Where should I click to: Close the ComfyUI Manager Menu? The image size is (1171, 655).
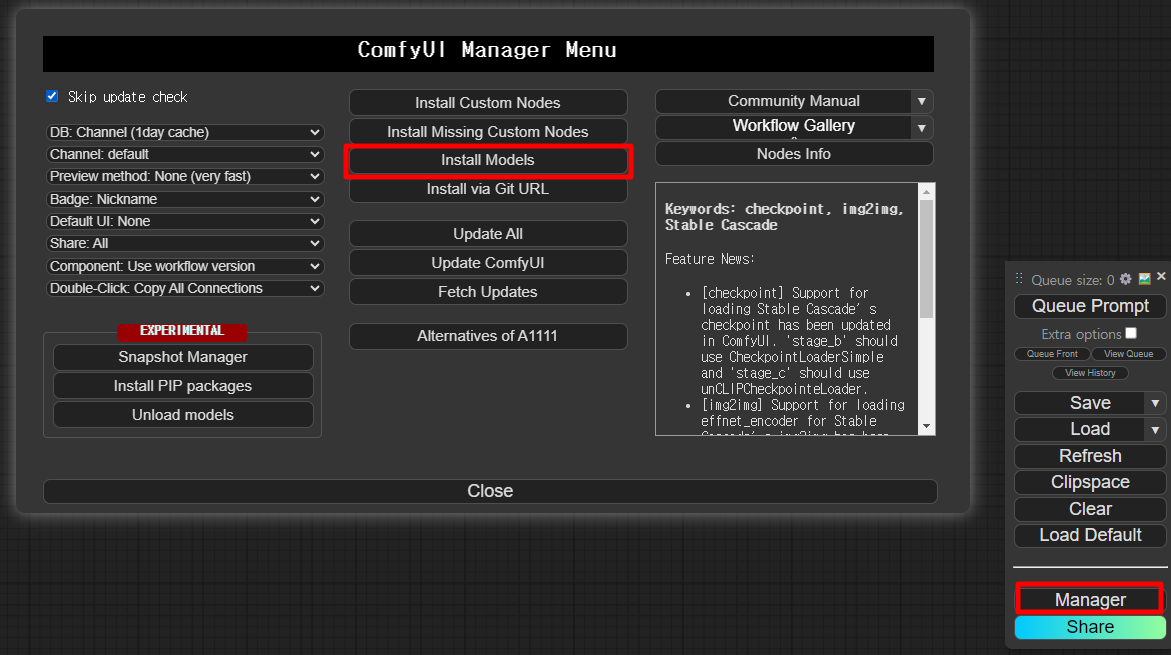(x=490, y=491)
